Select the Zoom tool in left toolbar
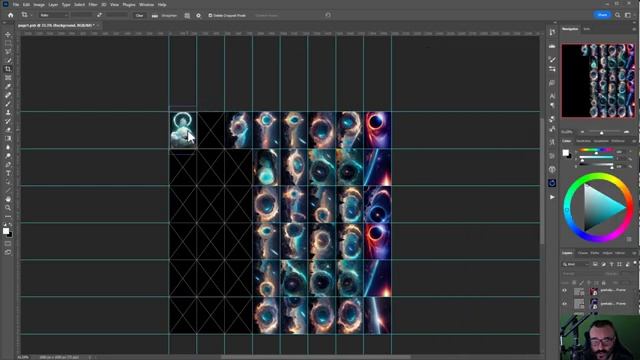 [8, 208]
